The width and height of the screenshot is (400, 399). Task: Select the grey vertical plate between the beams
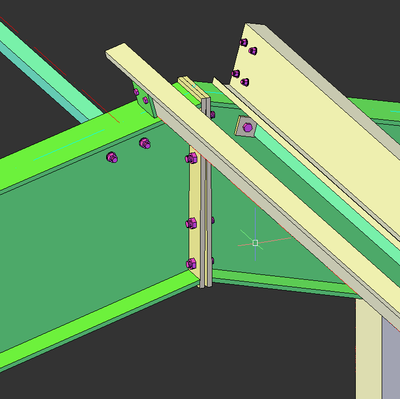point(205,193)
